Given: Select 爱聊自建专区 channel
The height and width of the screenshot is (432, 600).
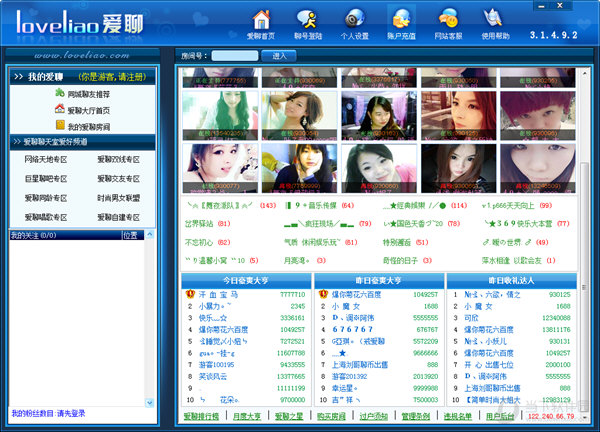Looking at the screenshot, I should tap(118, 217).
